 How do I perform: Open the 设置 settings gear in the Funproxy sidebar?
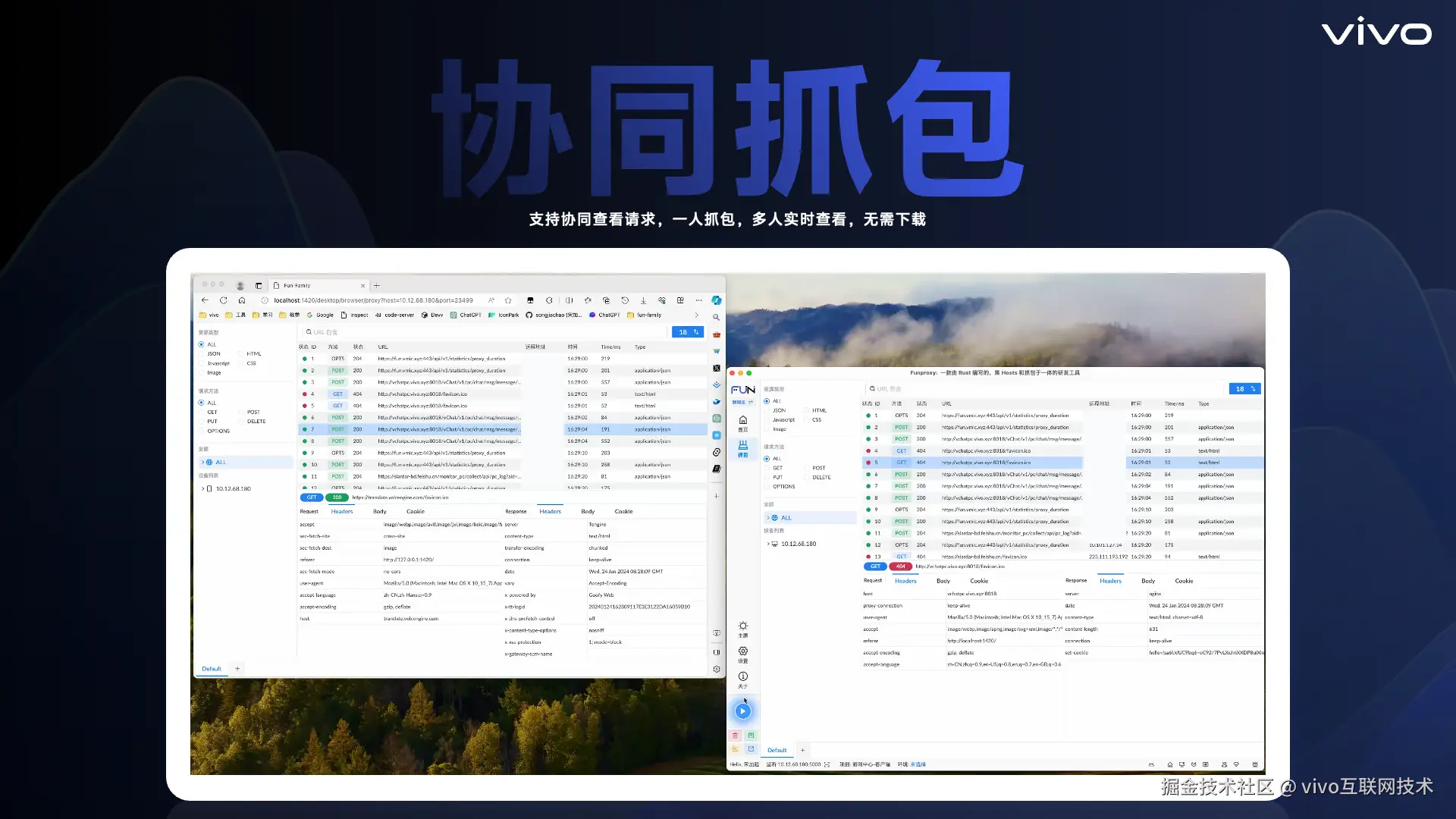[742, 651]
